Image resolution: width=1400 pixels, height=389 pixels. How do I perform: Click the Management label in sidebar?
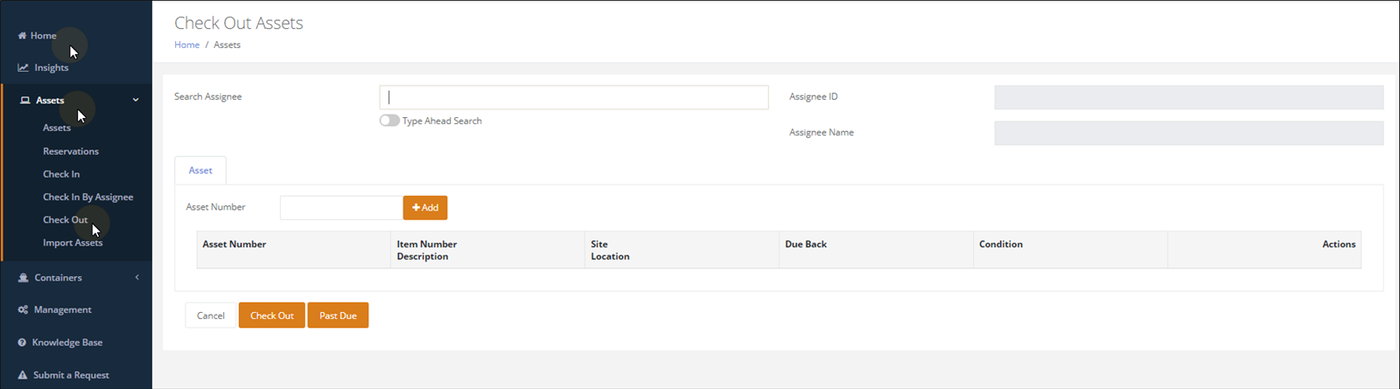[x=63, y=310]
